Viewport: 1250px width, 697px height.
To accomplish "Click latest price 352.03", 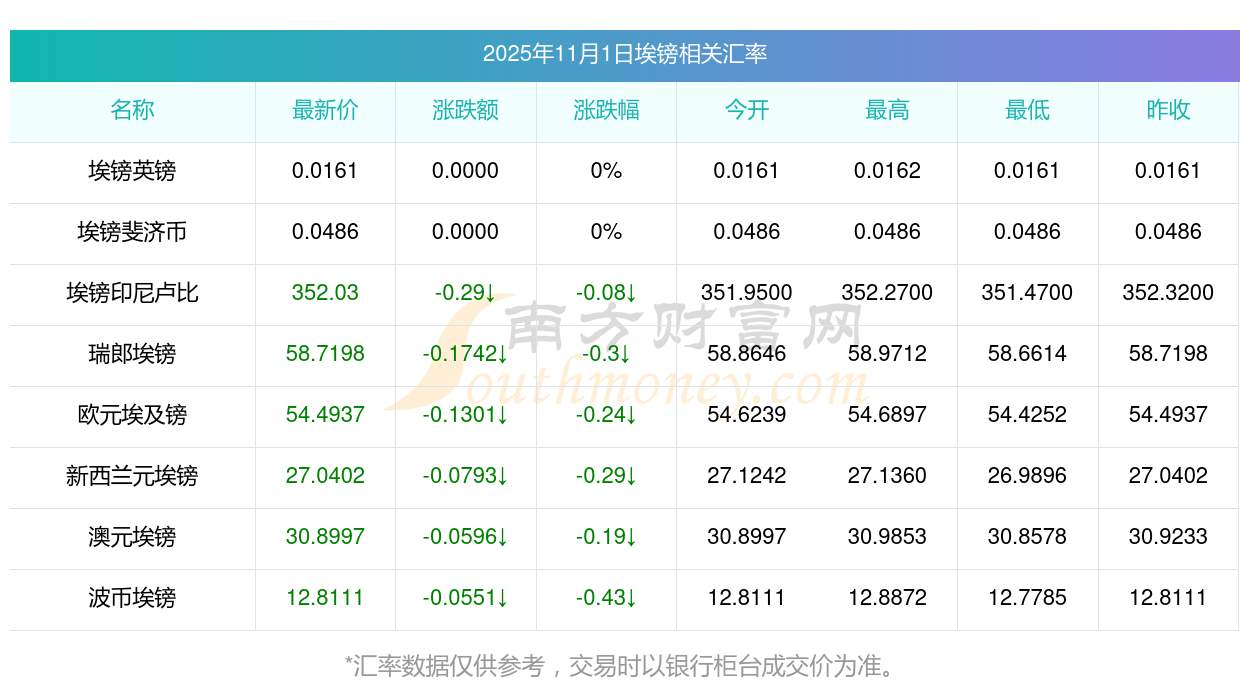I will [x=325, y=293].
